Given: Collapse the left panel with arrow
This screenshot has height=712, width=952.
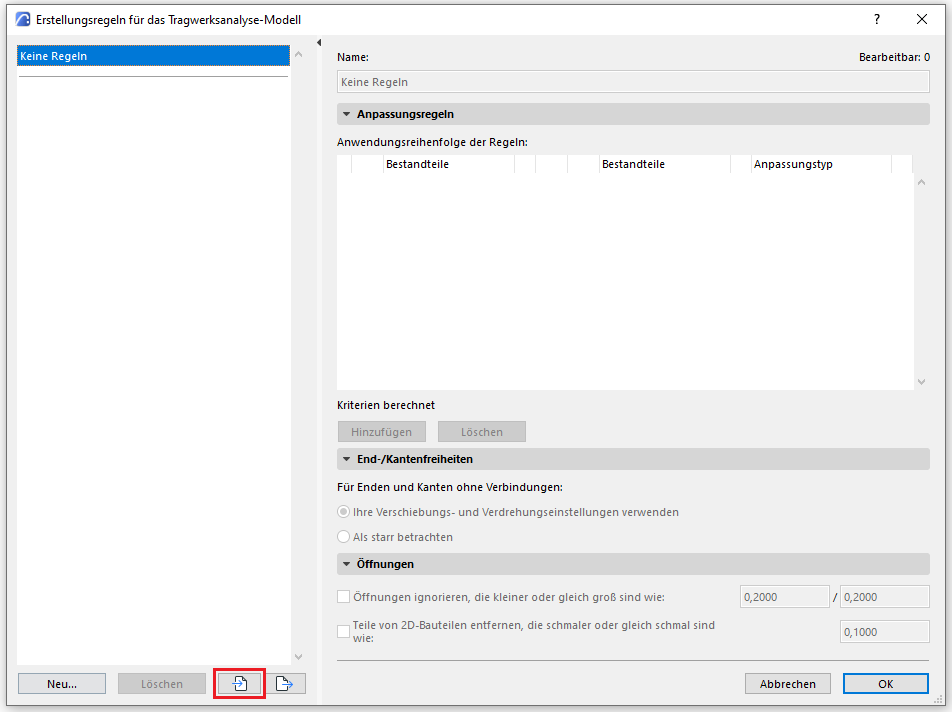Looking at the screenshot, I should (318, 43).
